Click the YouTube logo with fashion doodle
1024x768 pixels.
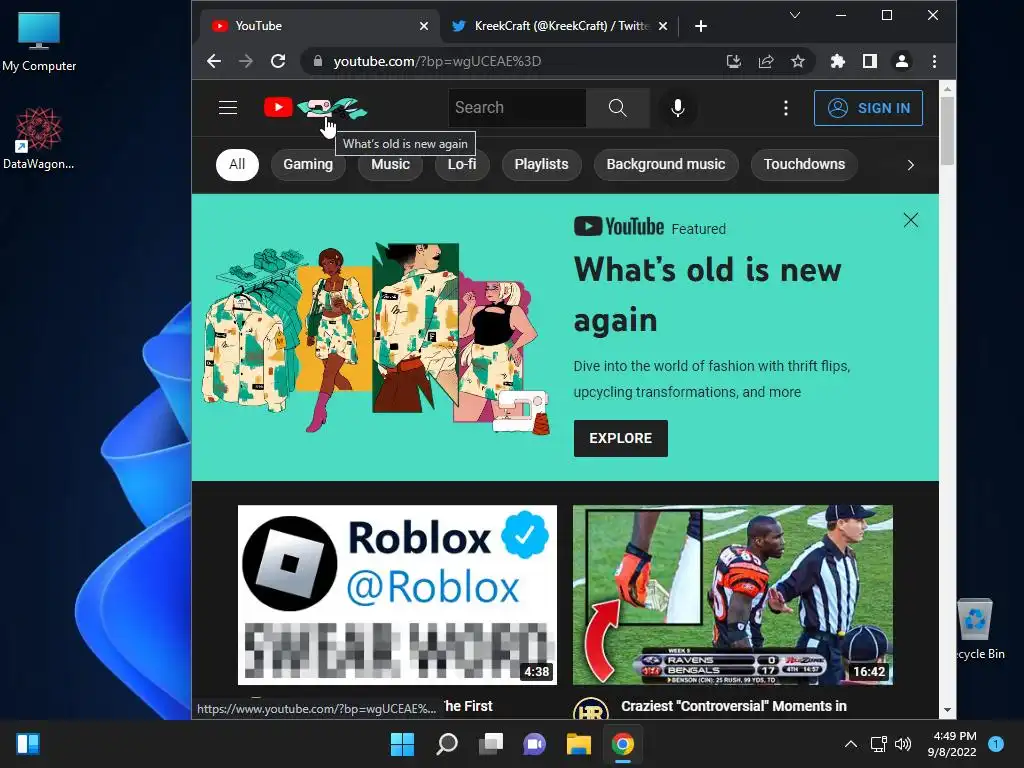coord(315,108)
